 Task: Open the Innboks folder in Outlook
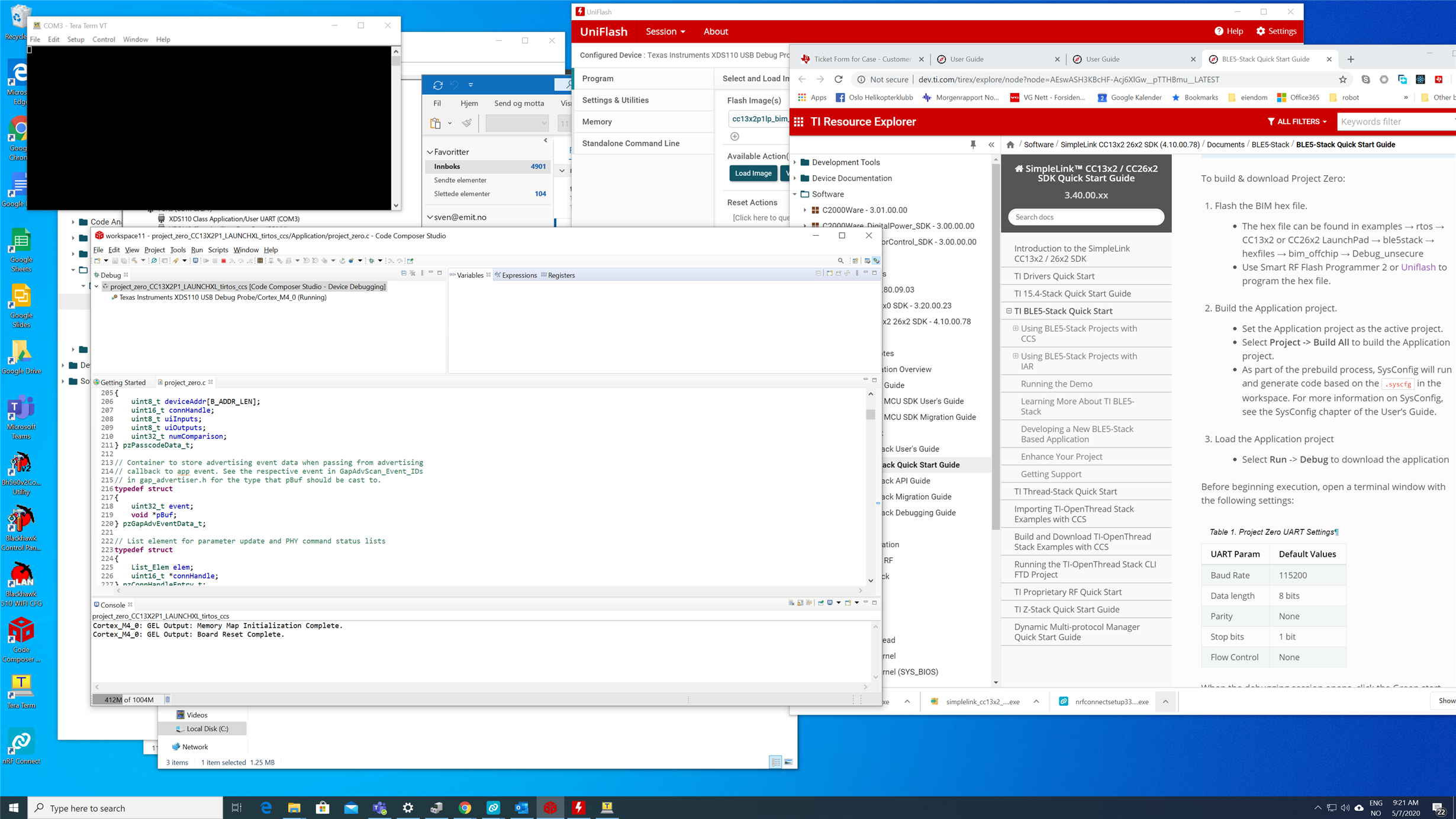(488, 166)
